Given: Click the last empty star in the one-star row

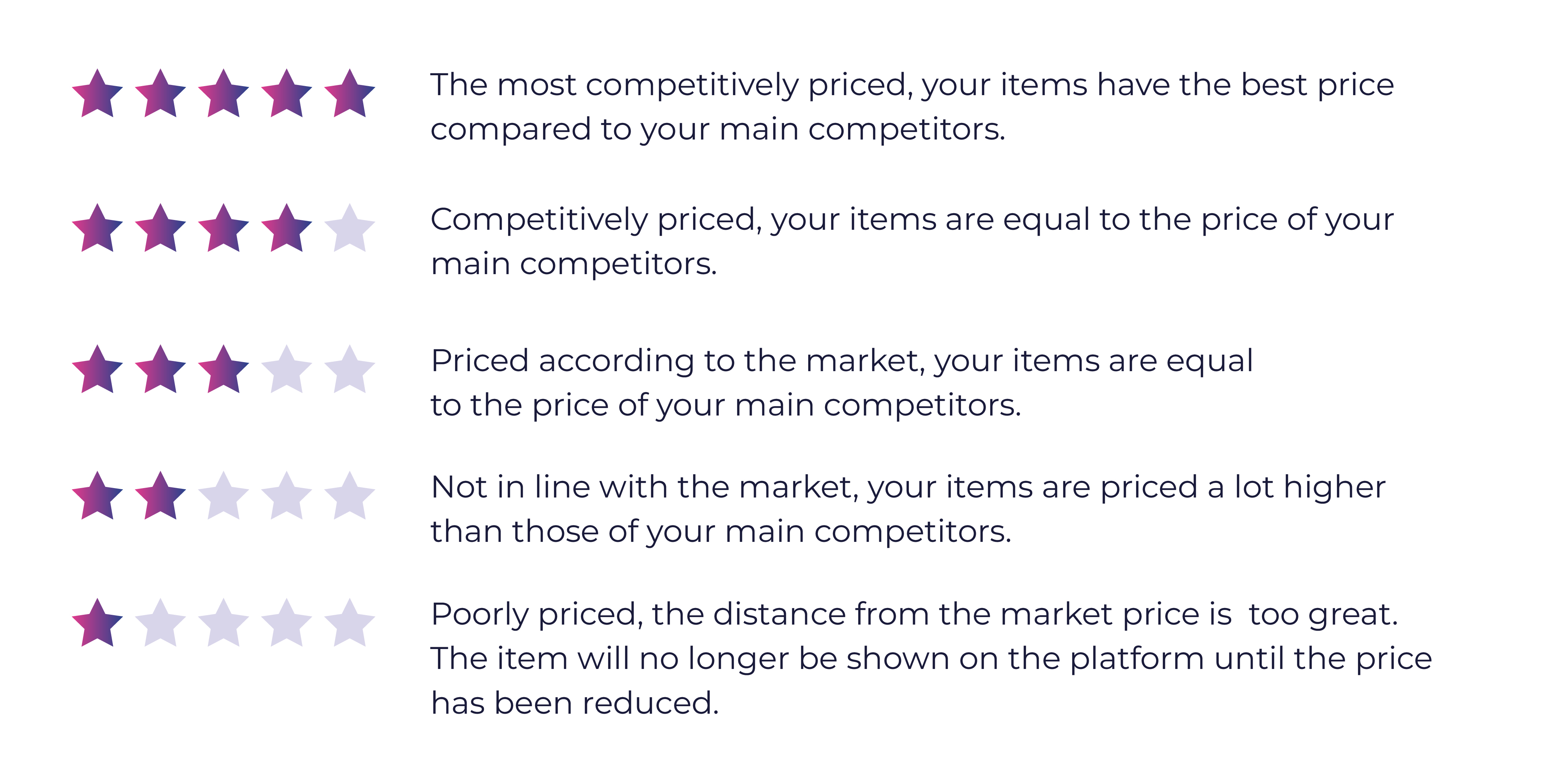Looking at the screenshot, I should pyautogui.click(x=350, y=623).
